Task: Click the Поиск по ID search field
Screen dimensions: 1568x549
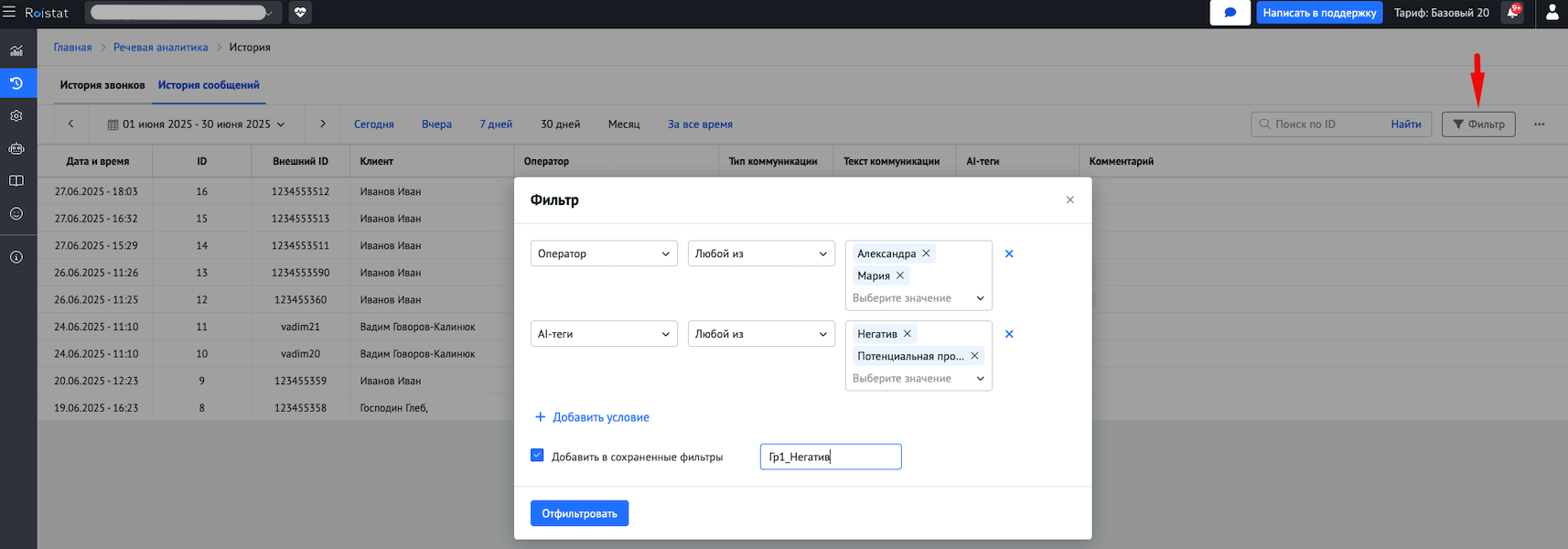Action: (x=1318, y=124)
